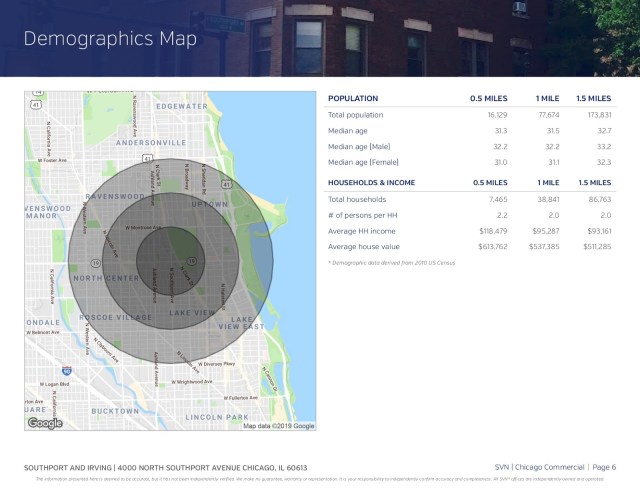Click the Route 41 shield near Edgewater
The height and width of the screenshot is (494, 640).
pyautogui.click(x=34, y=103)
